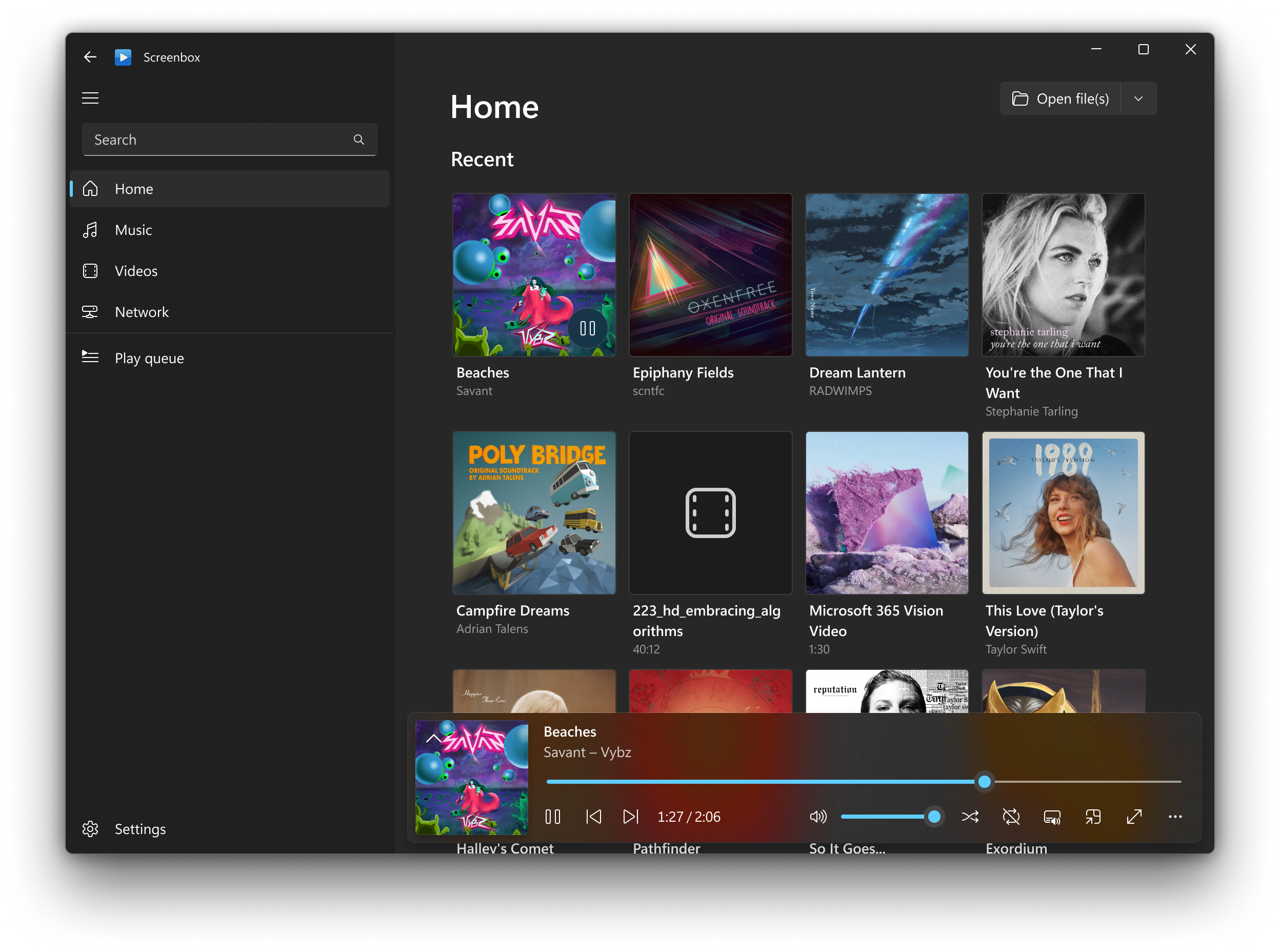
Task: Expand the Open file(s) dropdown
Action: (x=1138, y=98)
